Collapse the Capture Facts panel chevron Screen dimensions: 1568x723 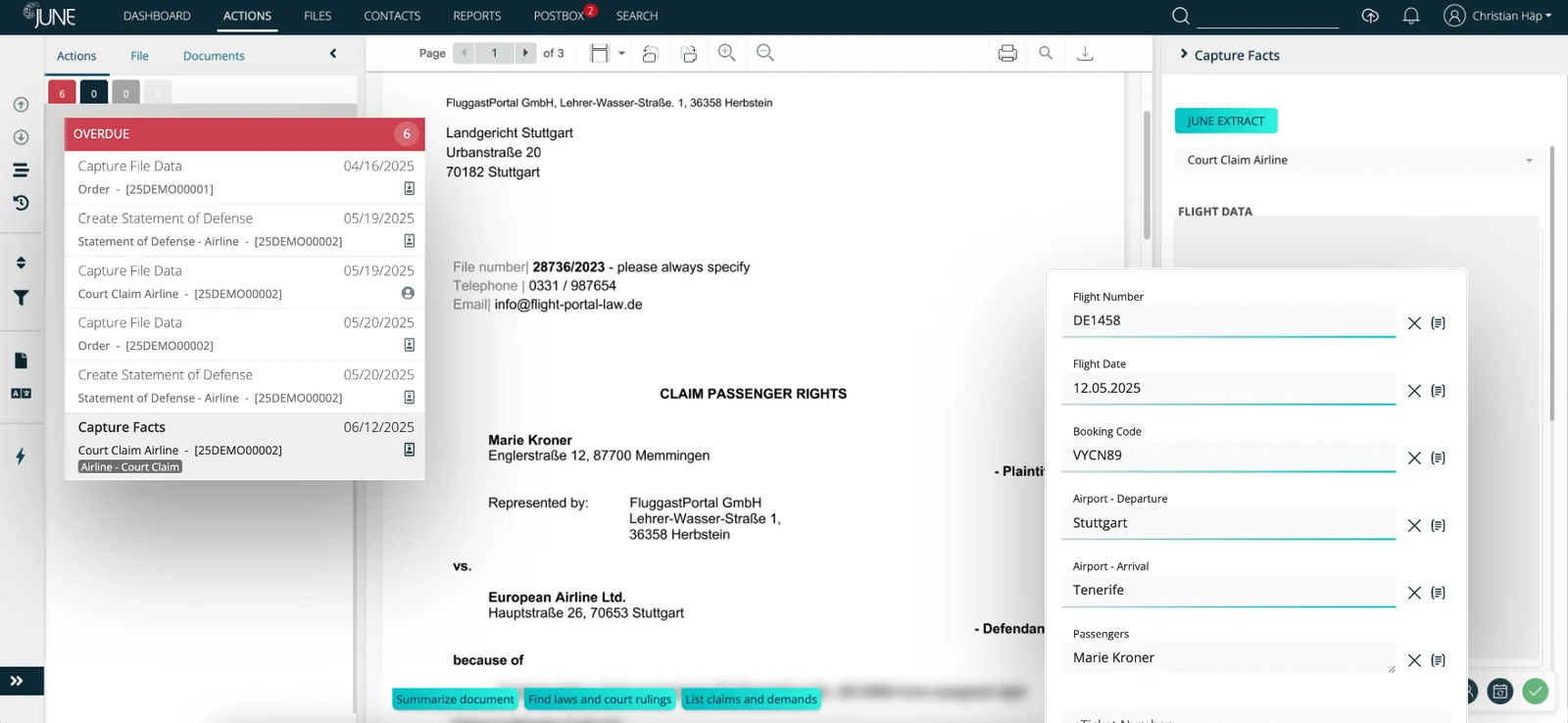(1184, 55)
